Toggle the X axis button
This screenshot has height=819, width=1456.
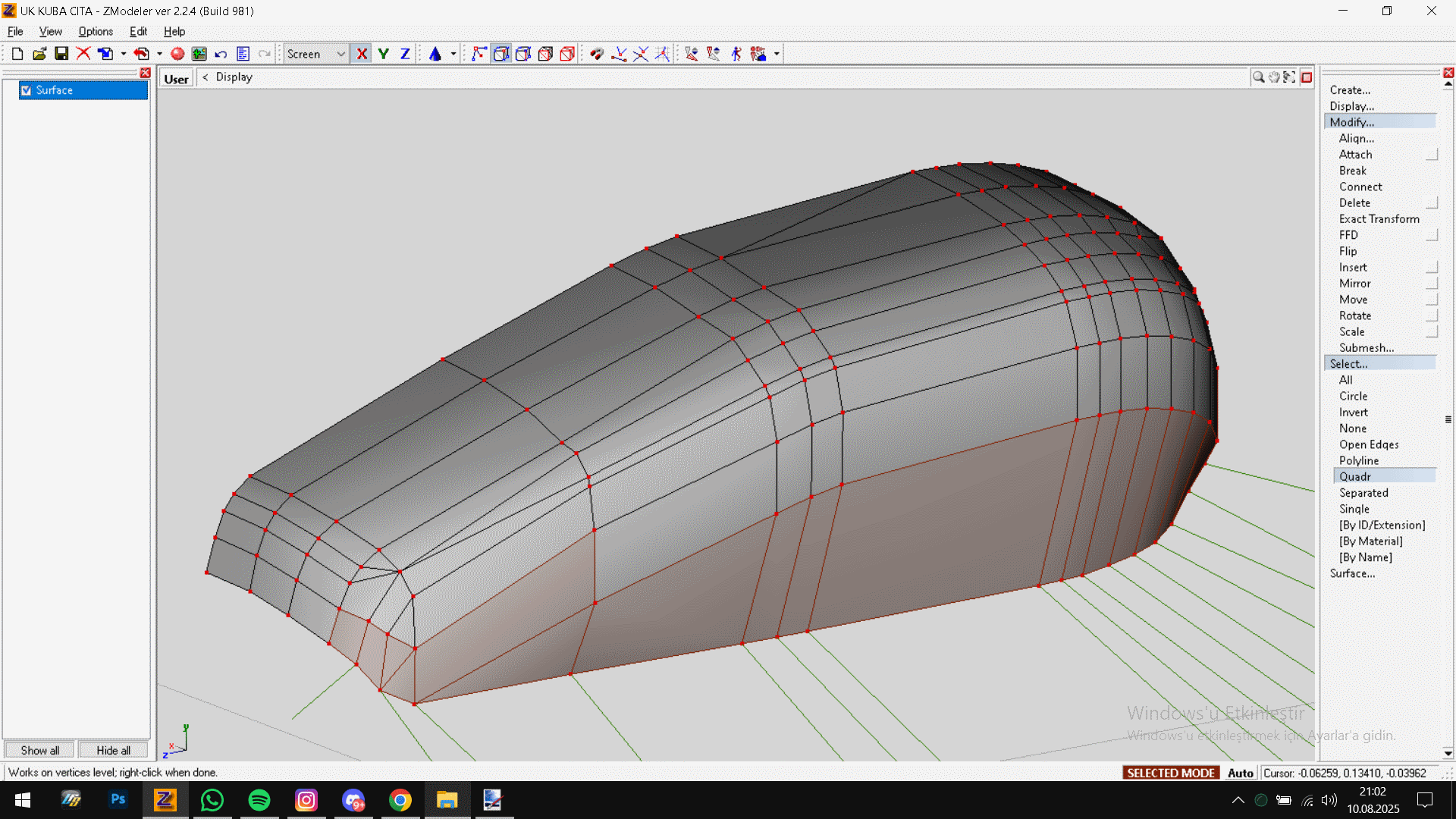(362, 54)
